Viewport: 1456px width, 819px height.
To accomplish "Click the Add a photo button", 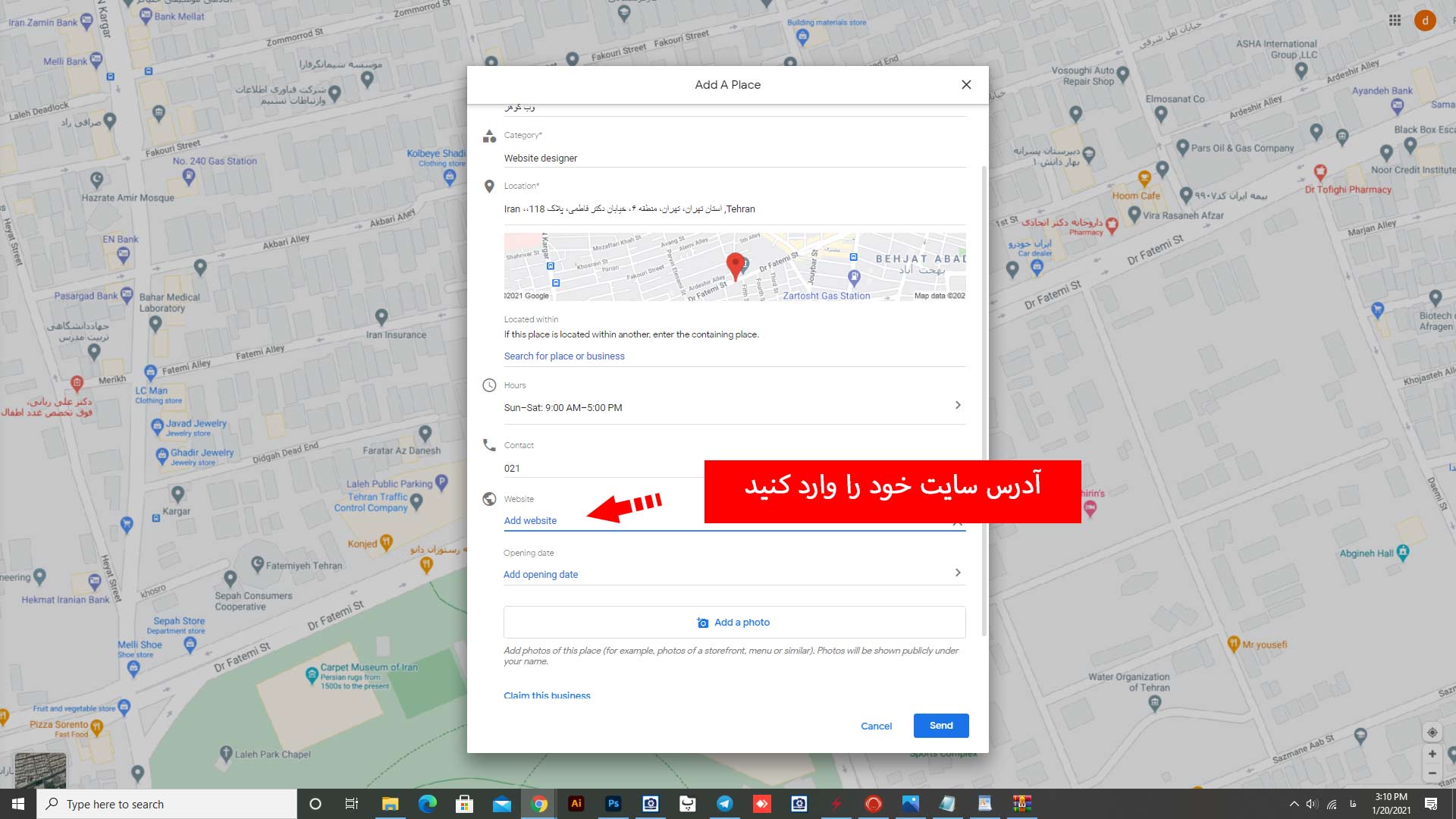I will [x=734, y=622].
